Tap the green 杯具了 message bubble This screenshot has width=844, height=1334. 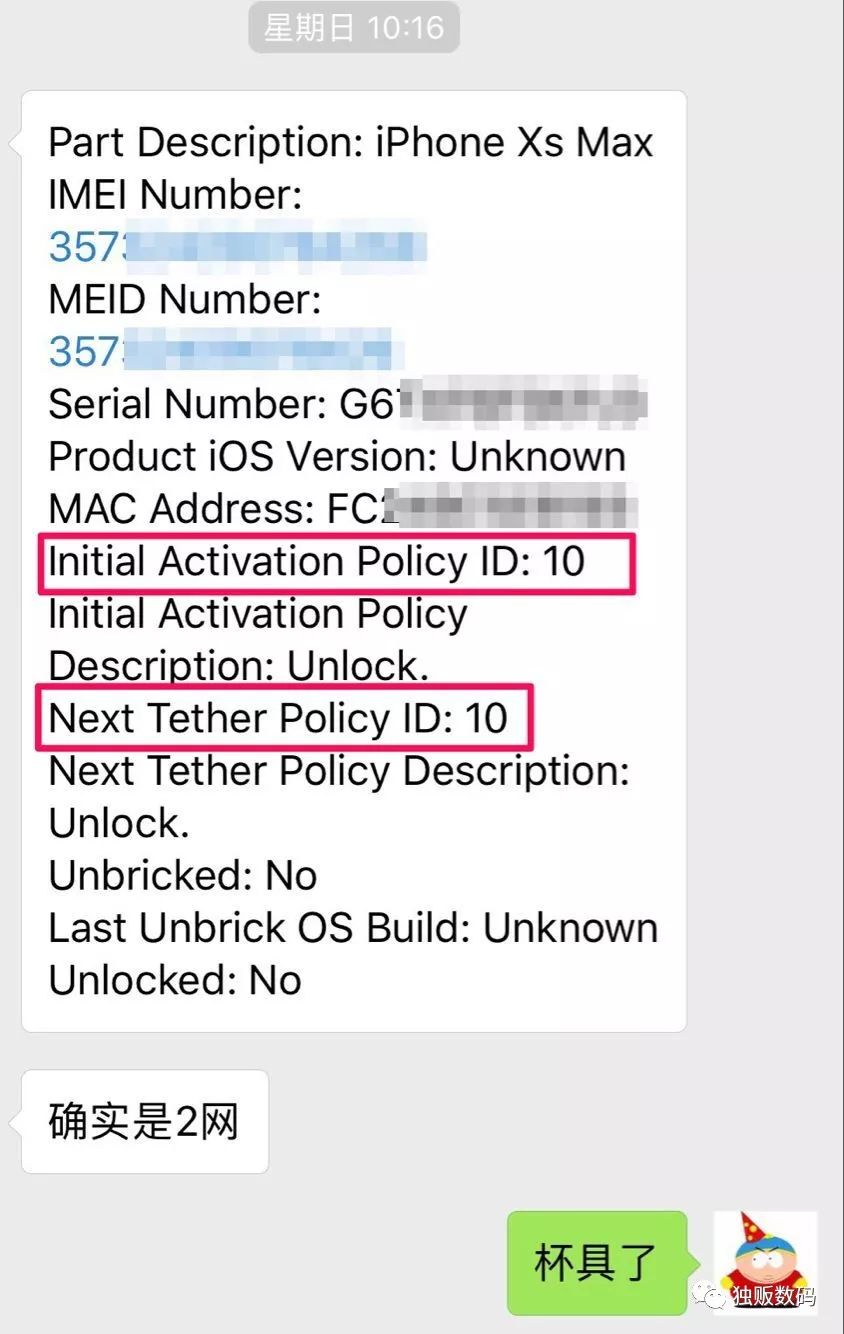point(597,1263)
